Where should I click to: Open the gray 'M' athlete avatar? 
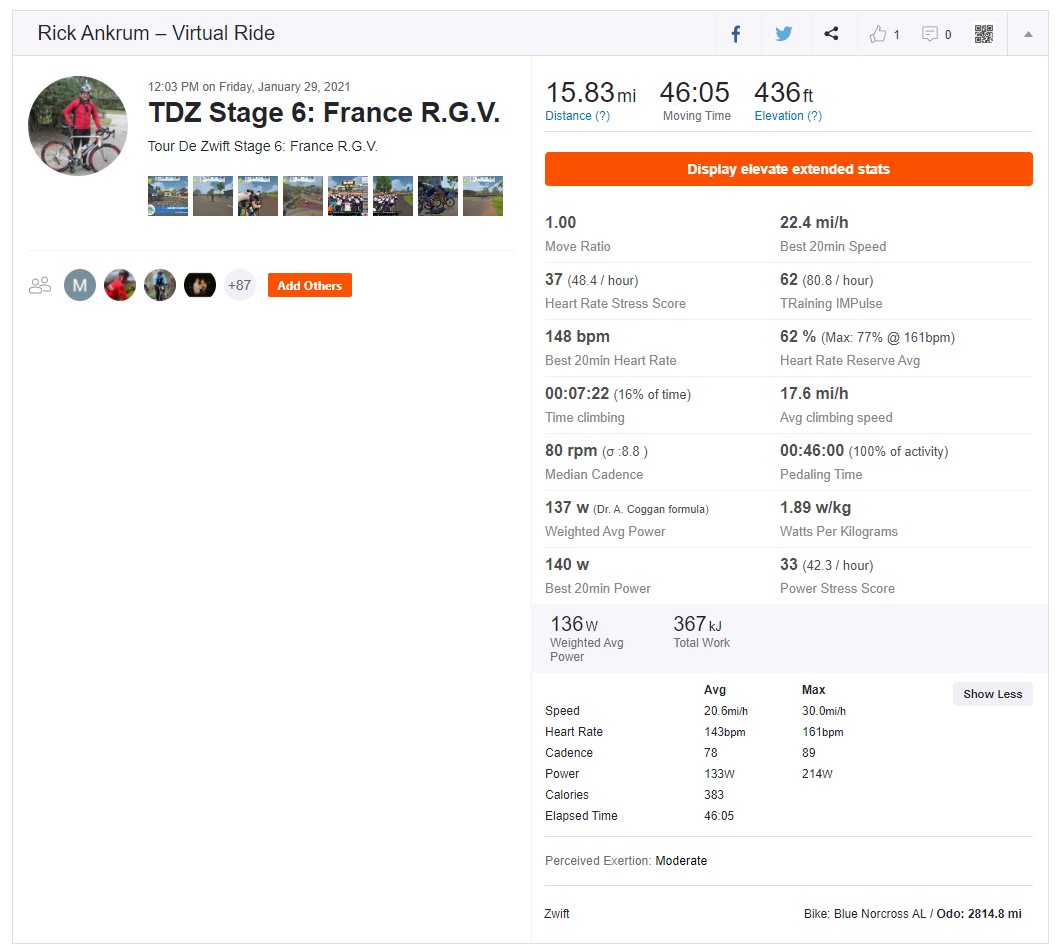(80, 285)
